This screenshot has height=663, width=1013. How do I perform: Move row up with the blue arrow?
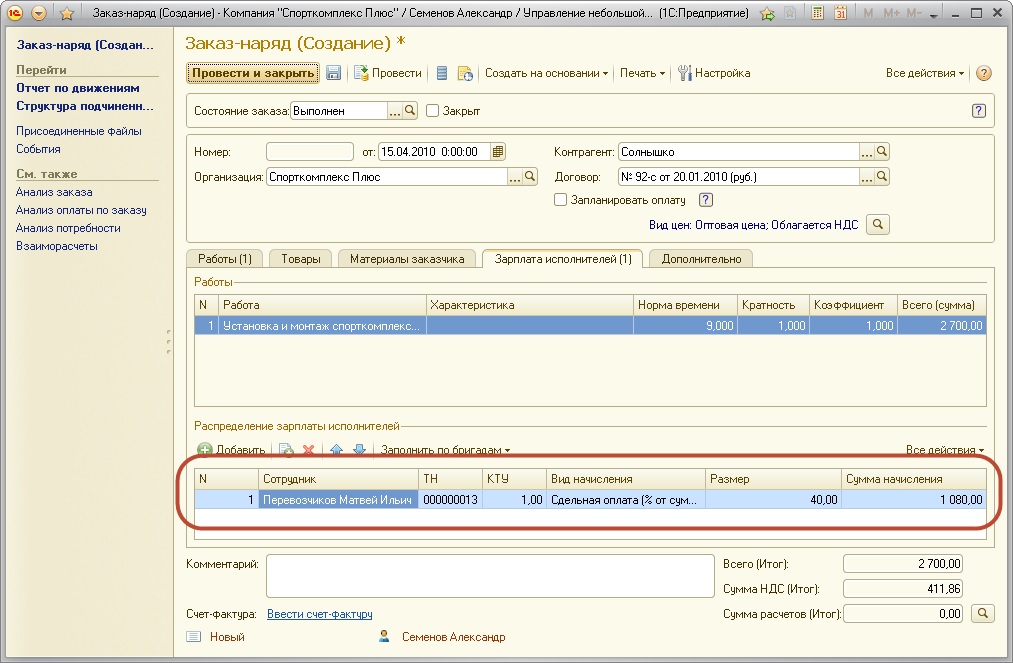pos(336,450)
